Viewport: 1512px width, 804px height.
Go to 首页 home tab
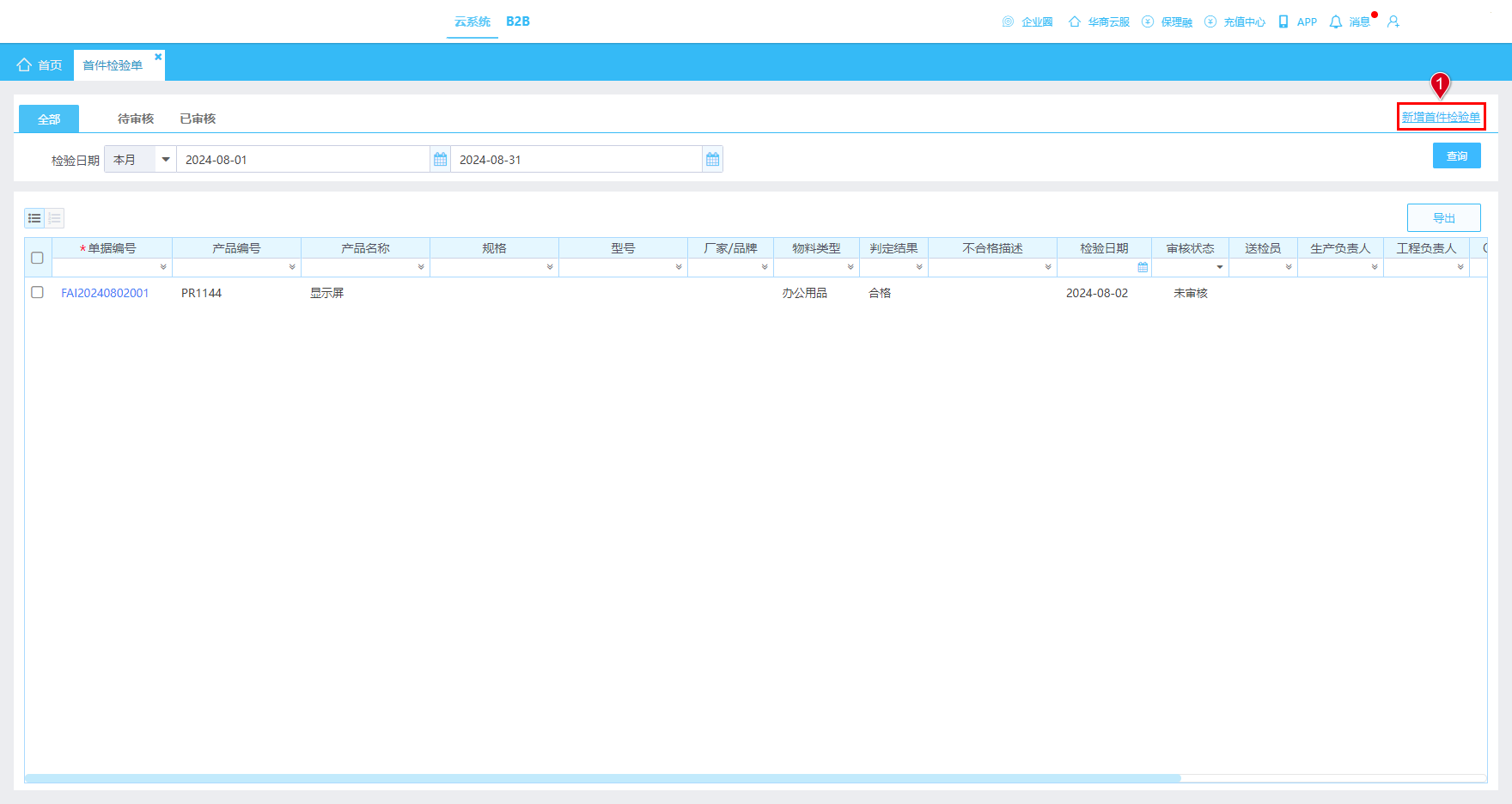[40, 64]
